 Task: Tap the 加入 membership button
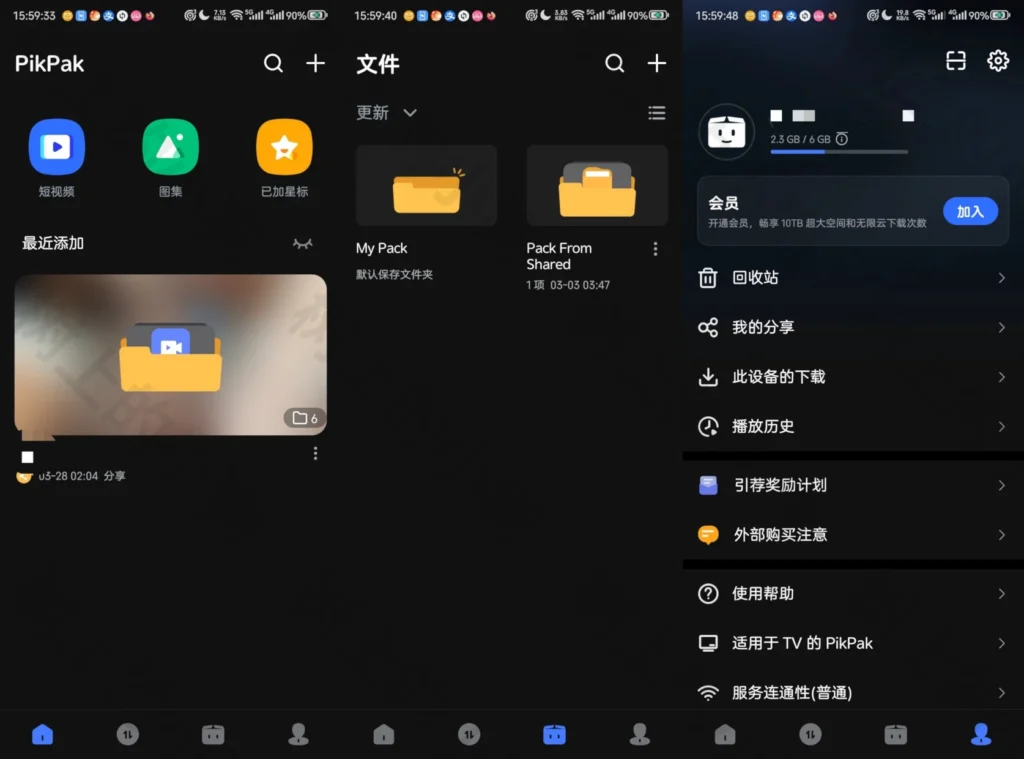(x=970, y=211)
